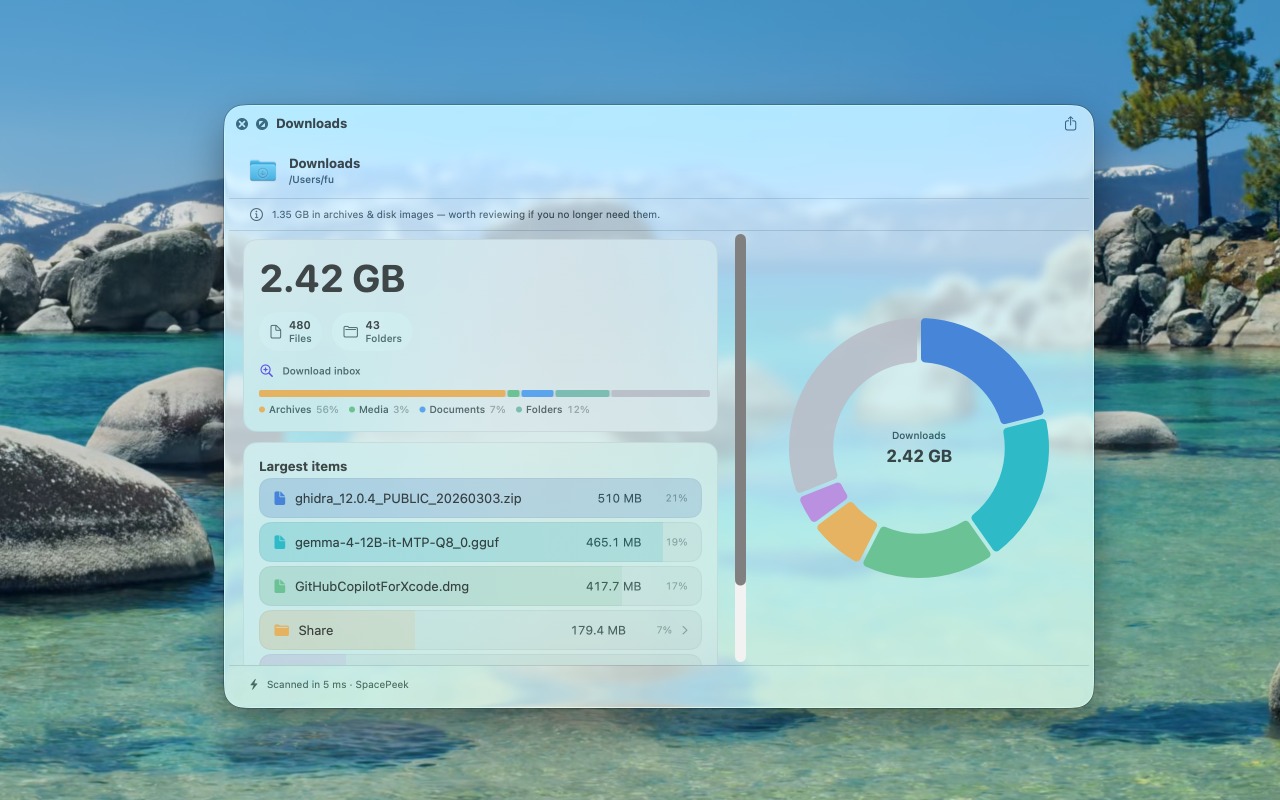Click the 417.7 MB size value
Viewport: 1280px width, 800px height.
[x=614, y=586]
